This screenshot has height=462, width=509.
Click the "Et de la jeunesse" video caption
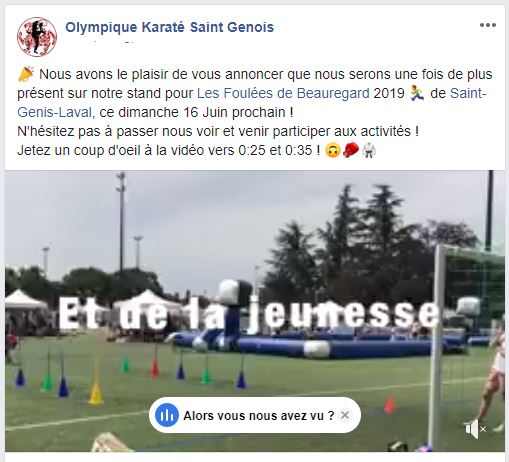pos(248,315)
